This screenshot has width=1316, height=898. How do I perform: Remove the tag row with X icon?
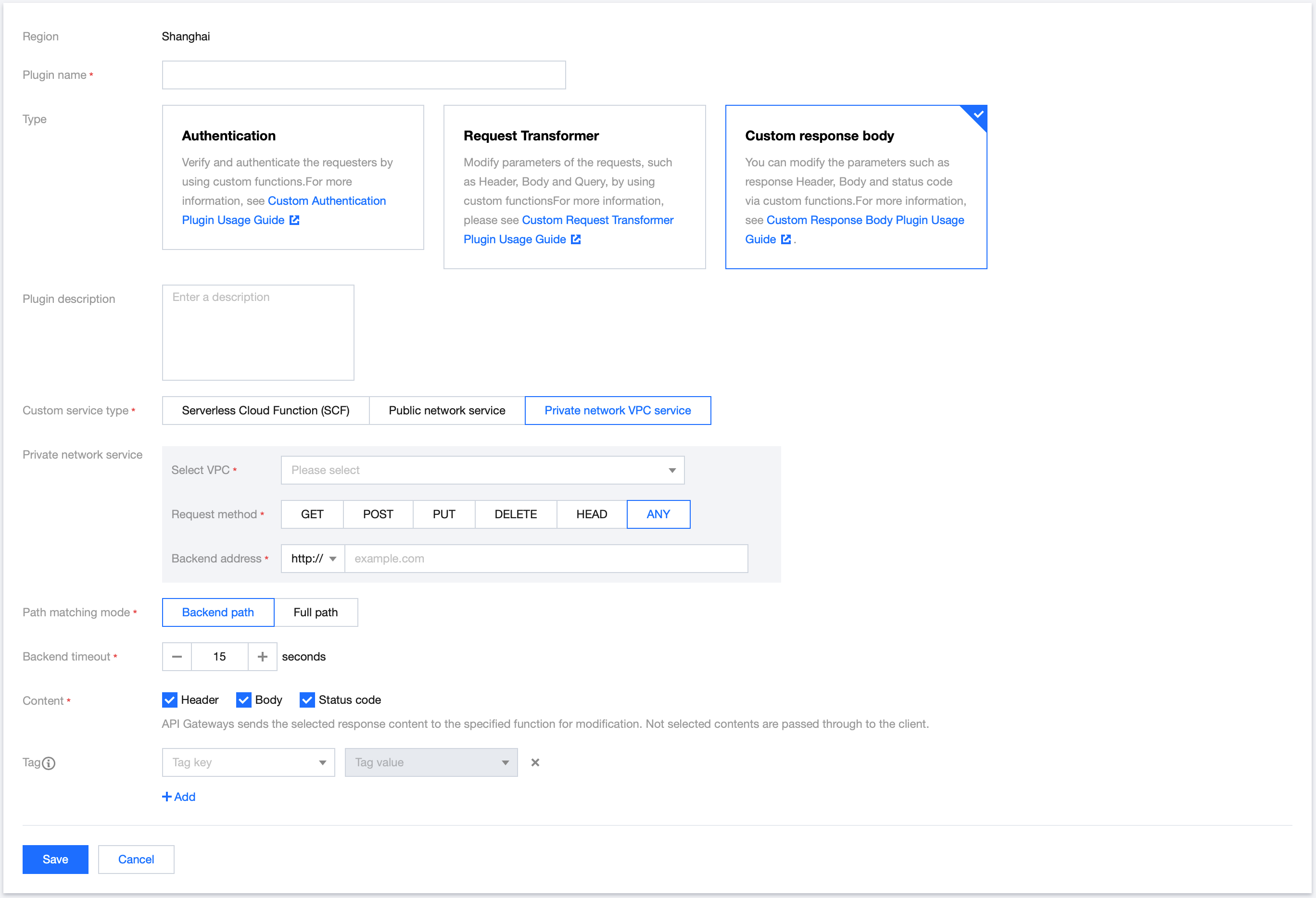pos(535,763)
